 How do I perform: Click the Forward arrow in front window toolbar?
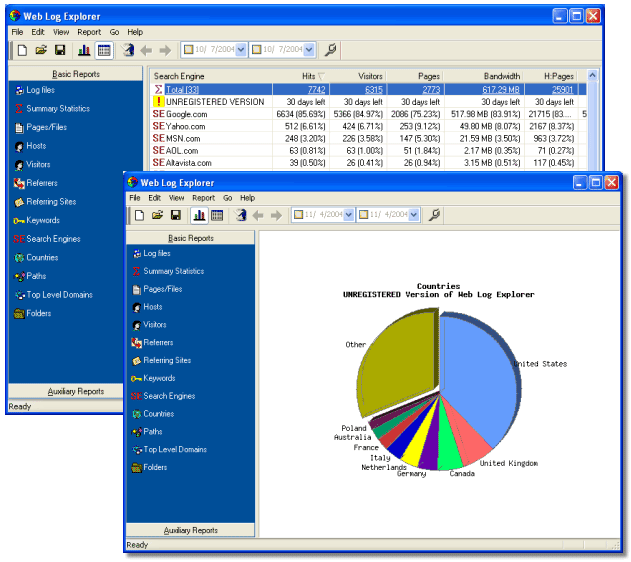pos(276,215)
